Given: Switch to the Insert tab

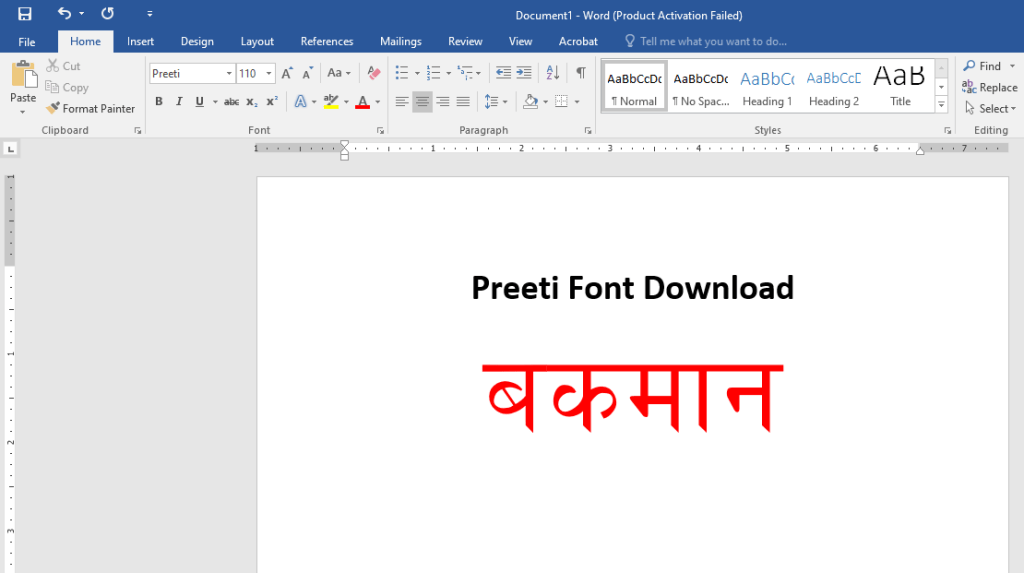Looking at the screenshot, I should [140, 41].
